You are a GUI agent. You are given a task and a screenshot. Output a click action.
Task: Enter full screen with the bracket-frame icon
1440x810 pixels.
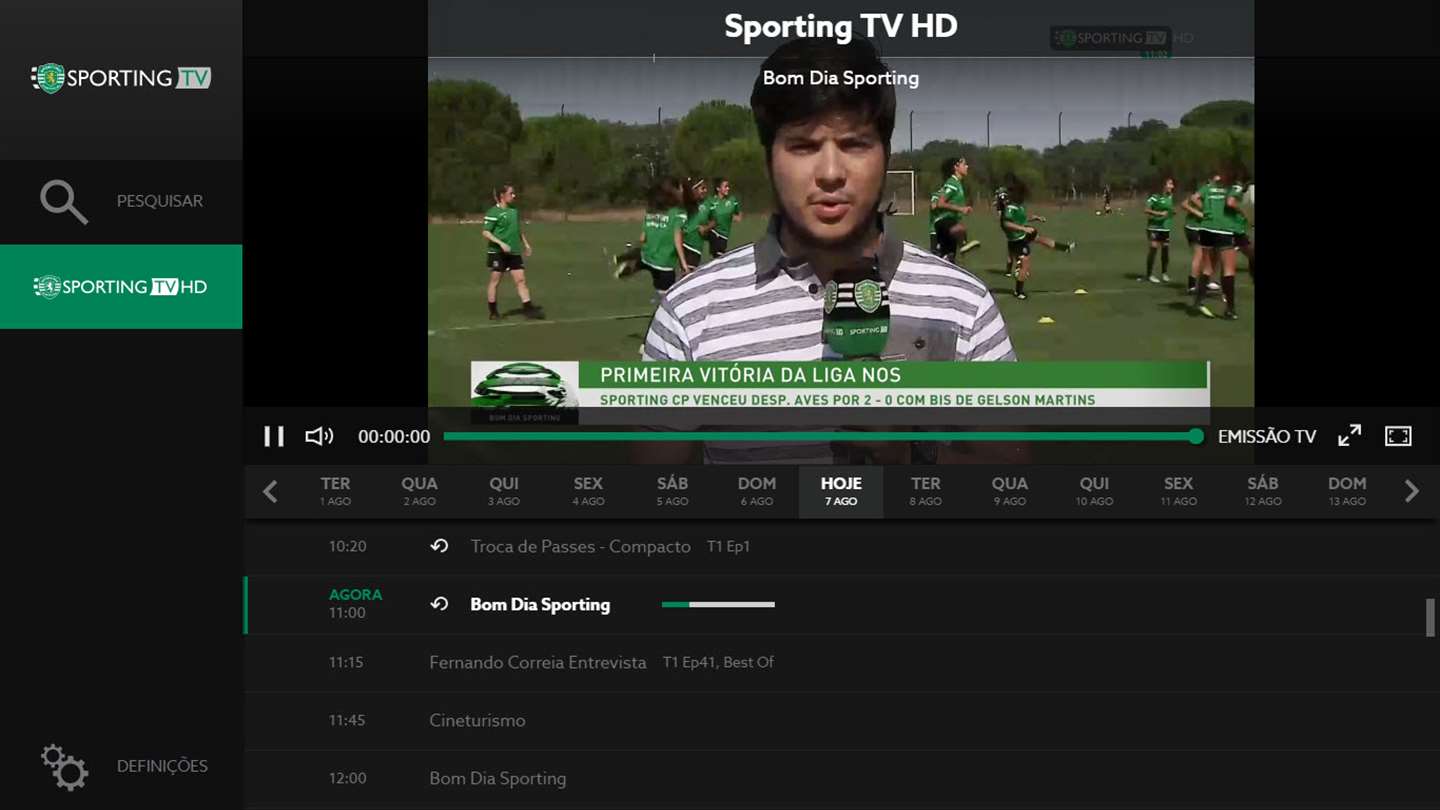click(1398, 436)
